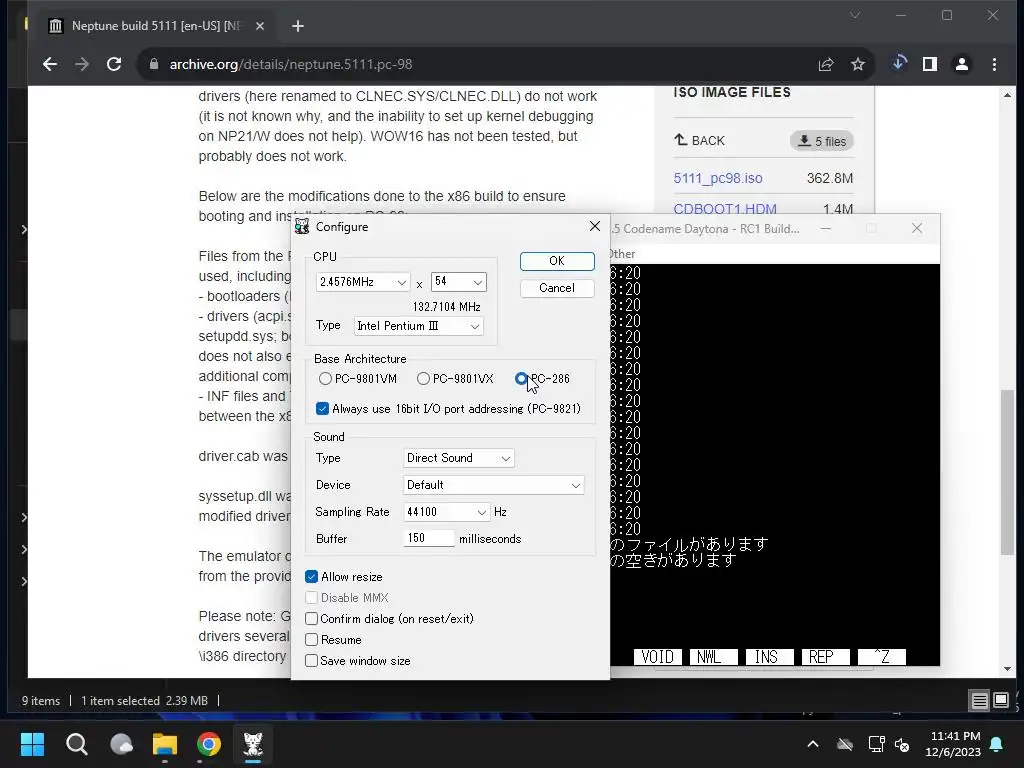Click the browser page vertical scrollbar
Image resolution: width=1024 pixels, height=768 pixels.
1008,472
